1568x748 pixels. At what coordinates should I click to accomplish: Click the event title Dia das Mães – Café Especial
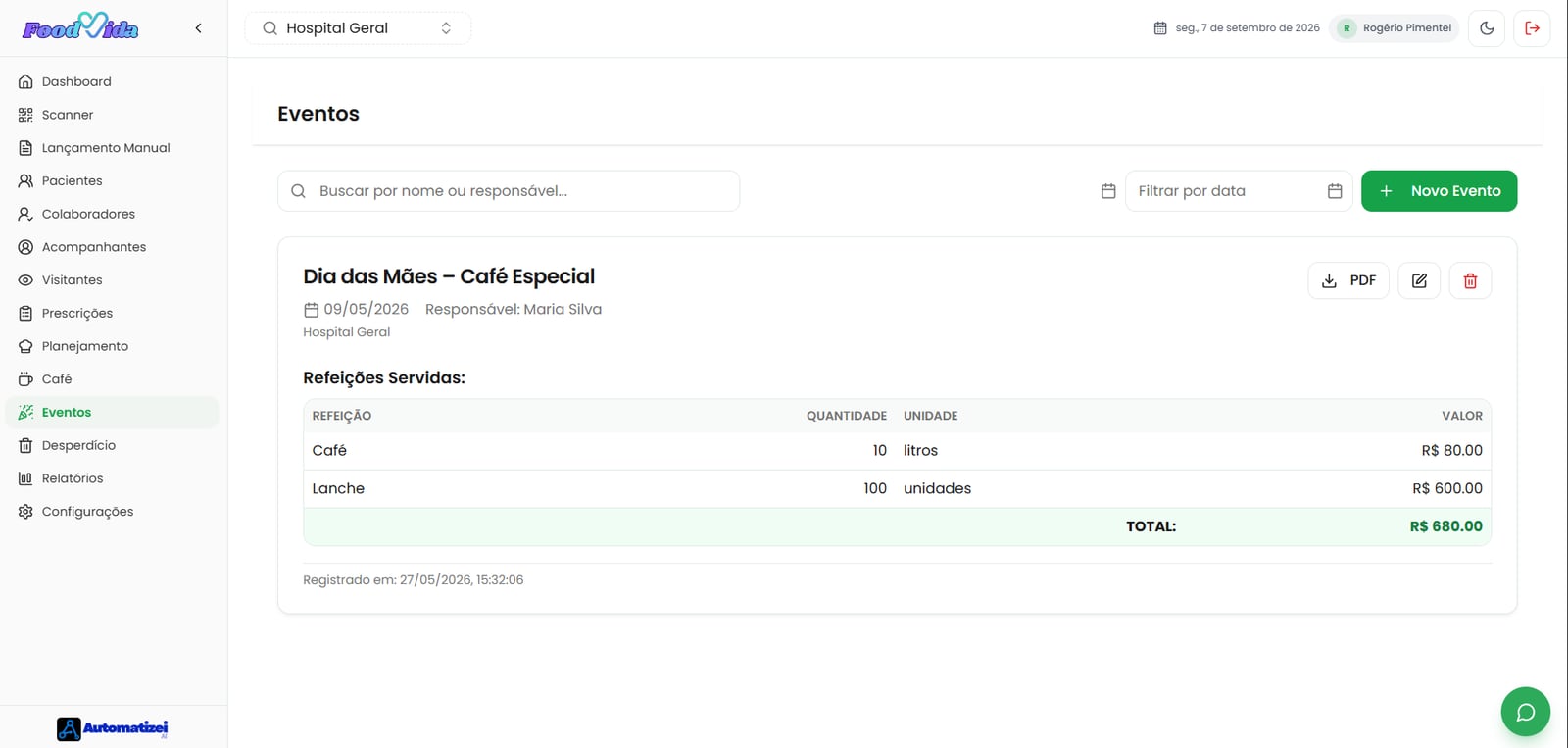pyautogui.click(x=449, y=276)
